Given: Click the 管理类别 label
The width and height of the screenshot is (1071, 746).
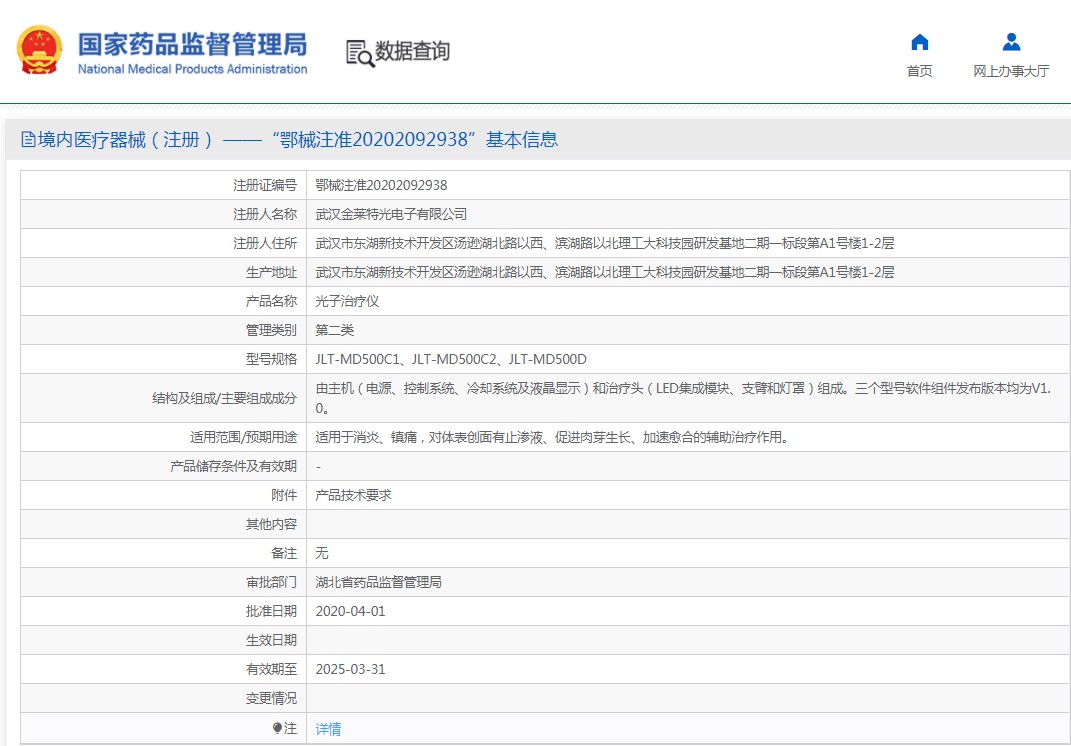Looking at the screenshot, I should click(271, 331).
